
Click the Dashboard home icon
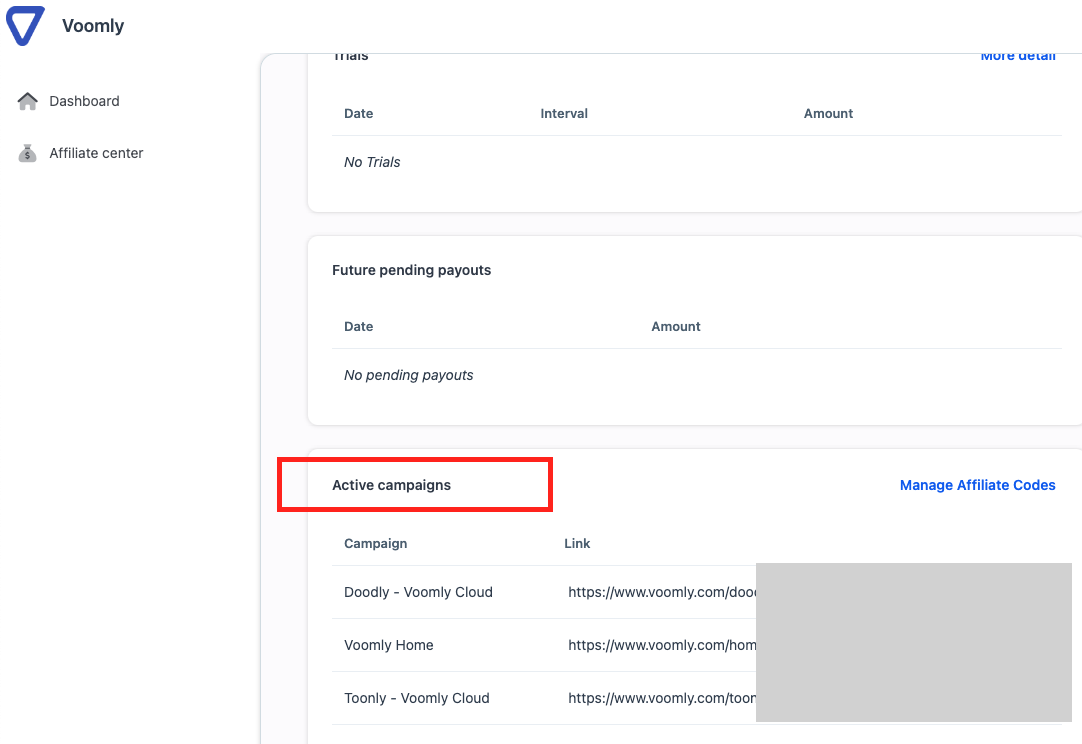(x=28, y=101)
